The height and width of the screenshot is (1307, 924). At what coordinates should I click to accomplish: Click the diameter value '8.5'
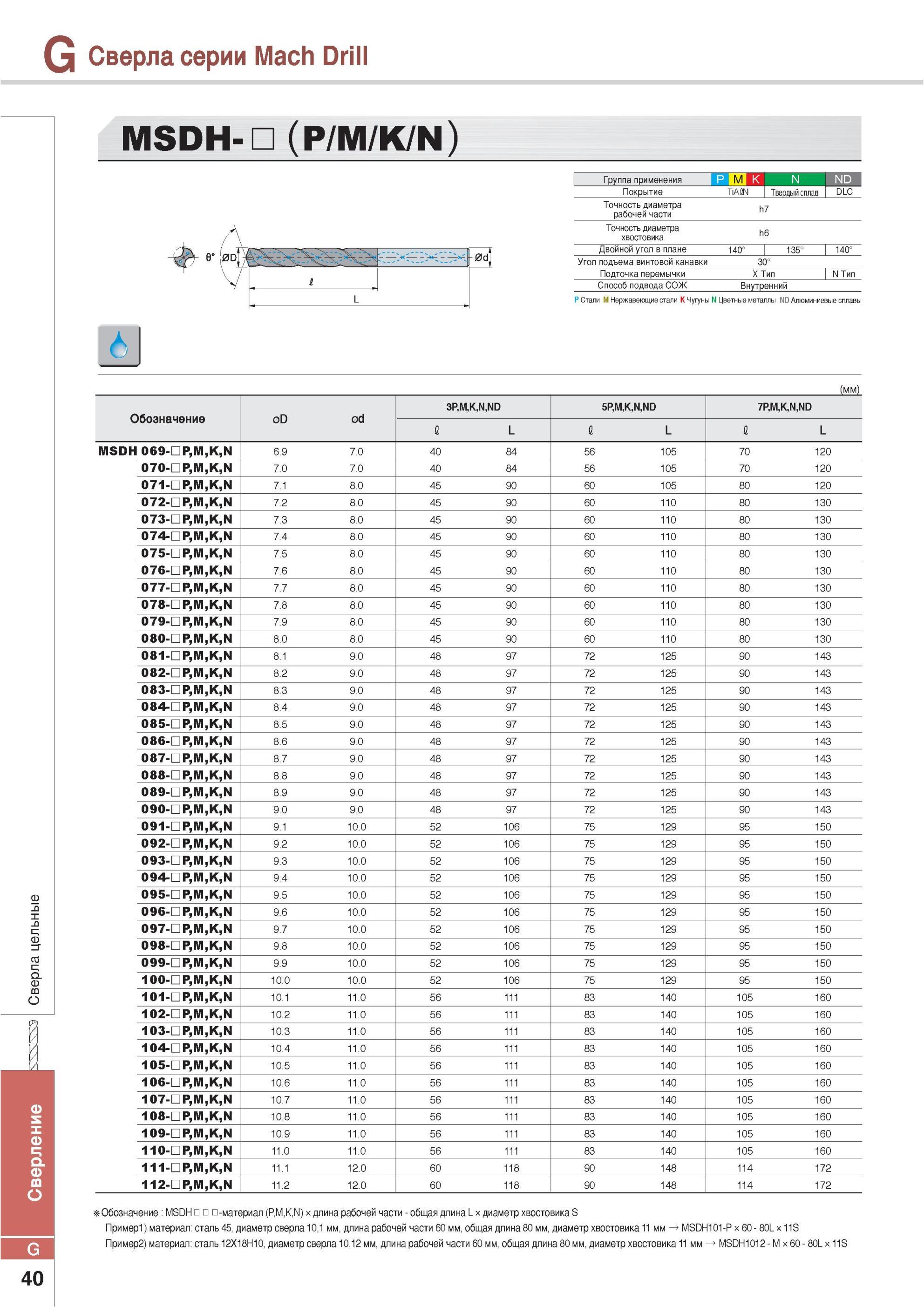[280, 725]
